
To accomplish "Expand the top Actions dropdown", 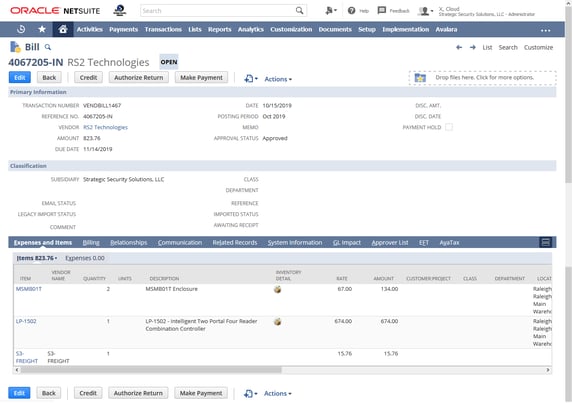I will [x=278, y=79].
